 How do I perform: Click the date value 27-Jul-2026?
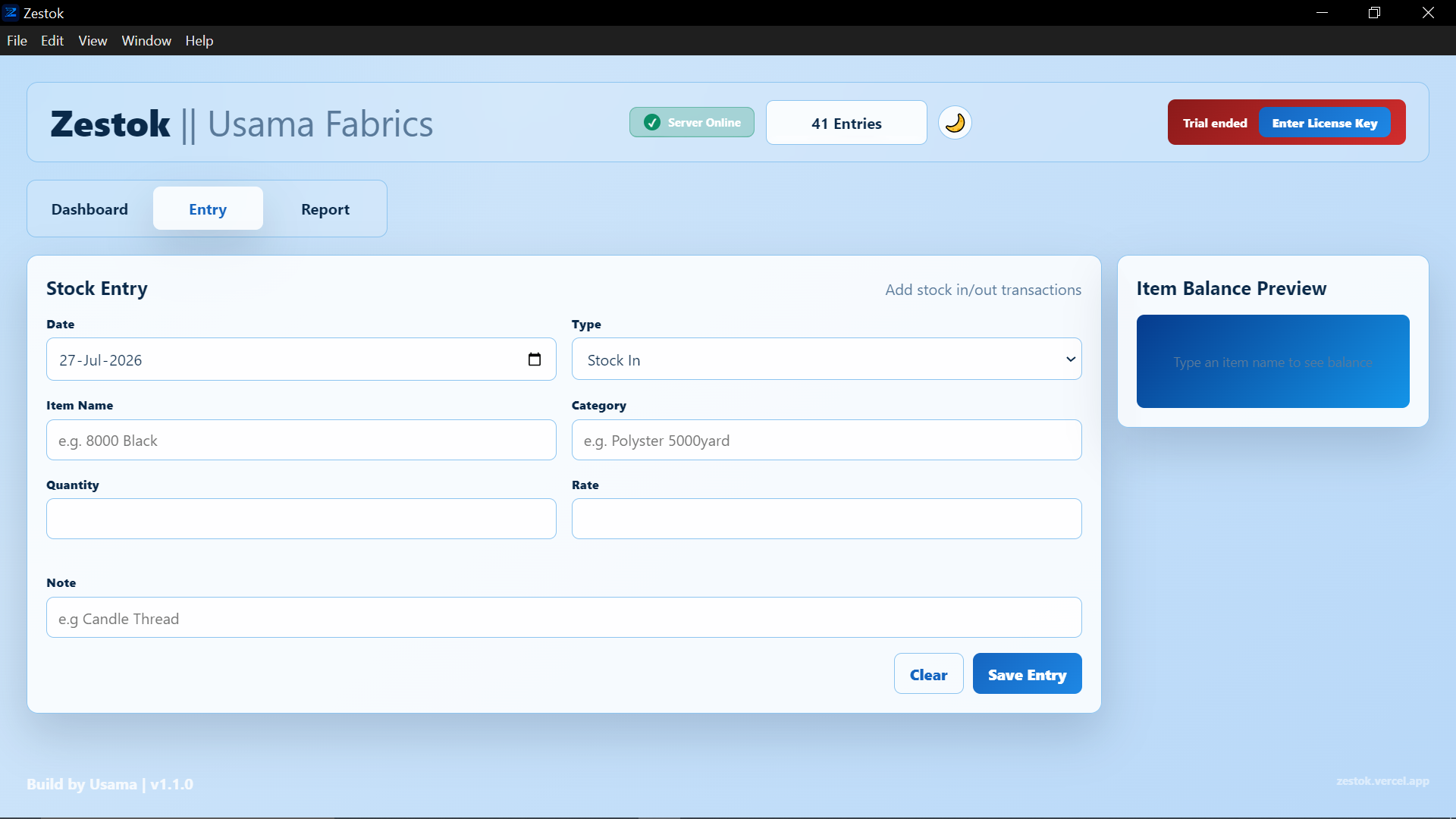[x=101, y=360]
